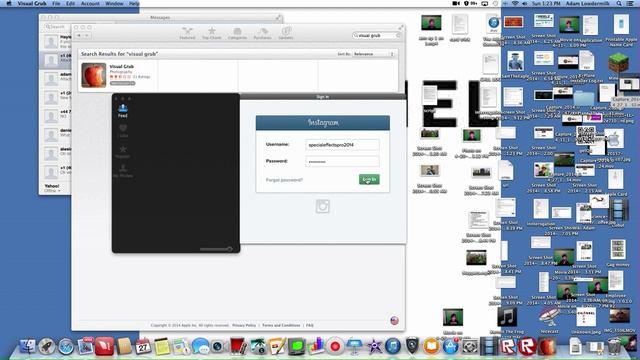Open Numbers chart icon in the Dock
640x360 pixels.
click(316, 347)
